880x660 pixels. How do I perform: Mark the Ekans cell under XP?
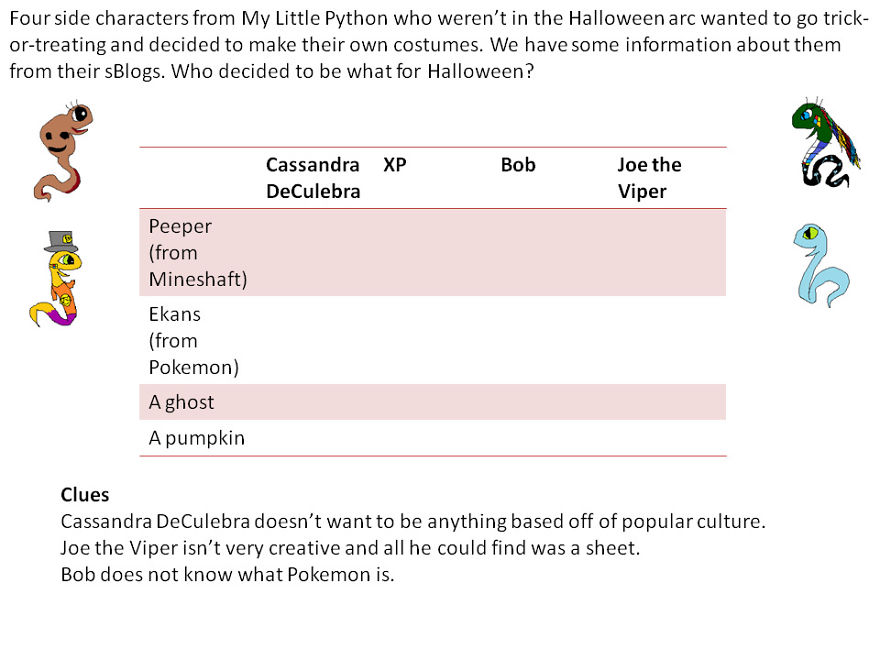[433, 341]
